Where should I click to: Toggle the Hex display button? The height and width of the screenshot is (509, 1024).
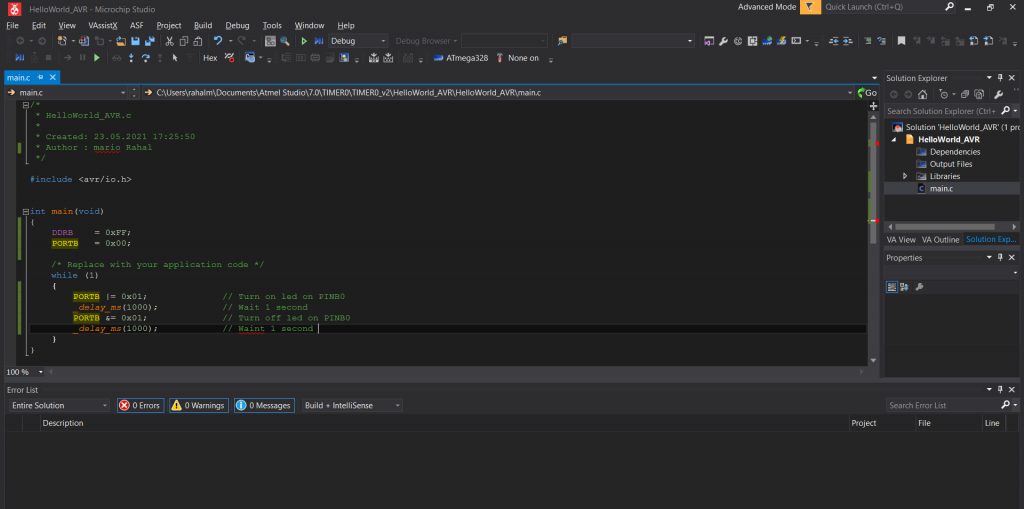(x=210, y=58)
